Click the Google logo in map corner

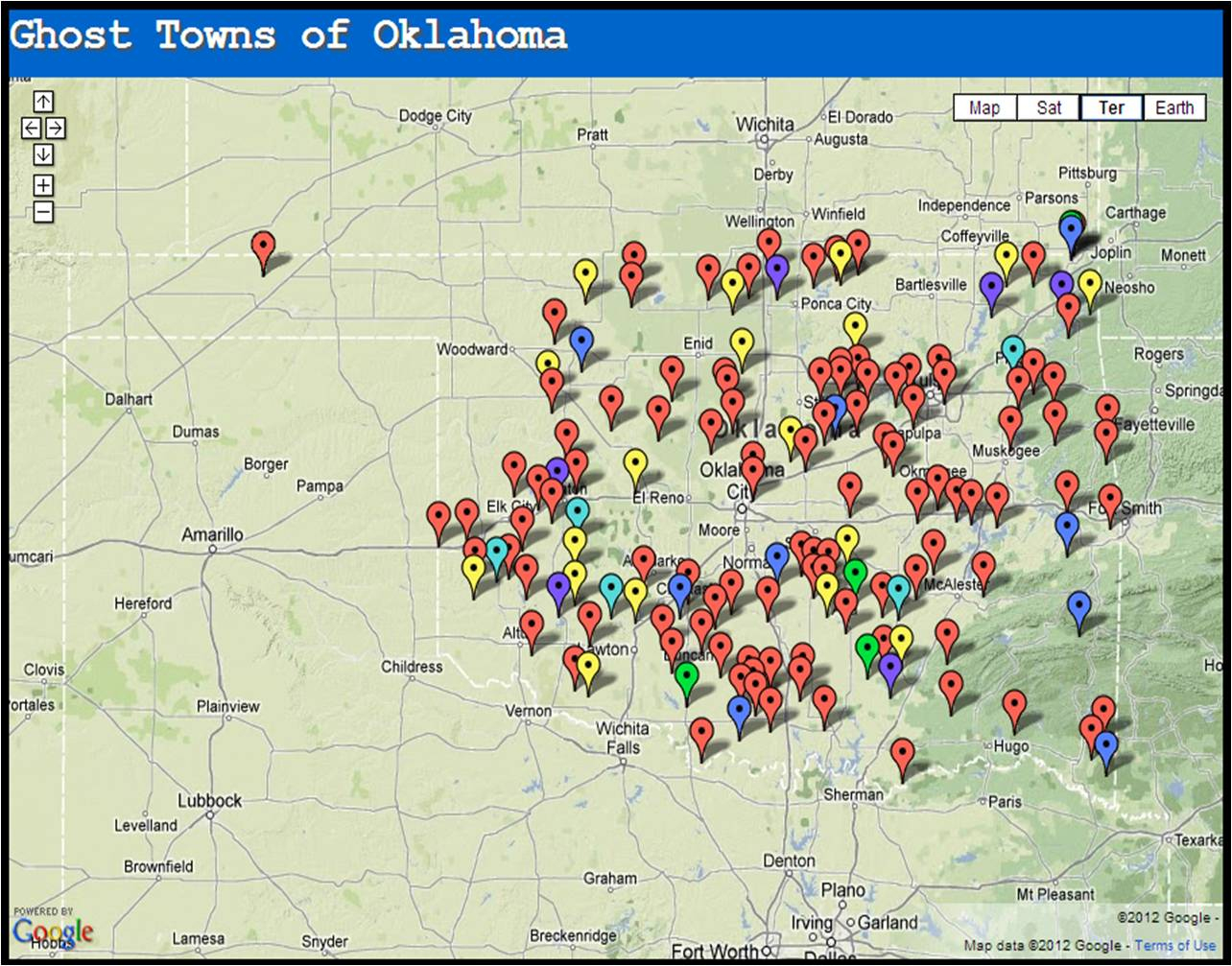[x=53, y=931]
